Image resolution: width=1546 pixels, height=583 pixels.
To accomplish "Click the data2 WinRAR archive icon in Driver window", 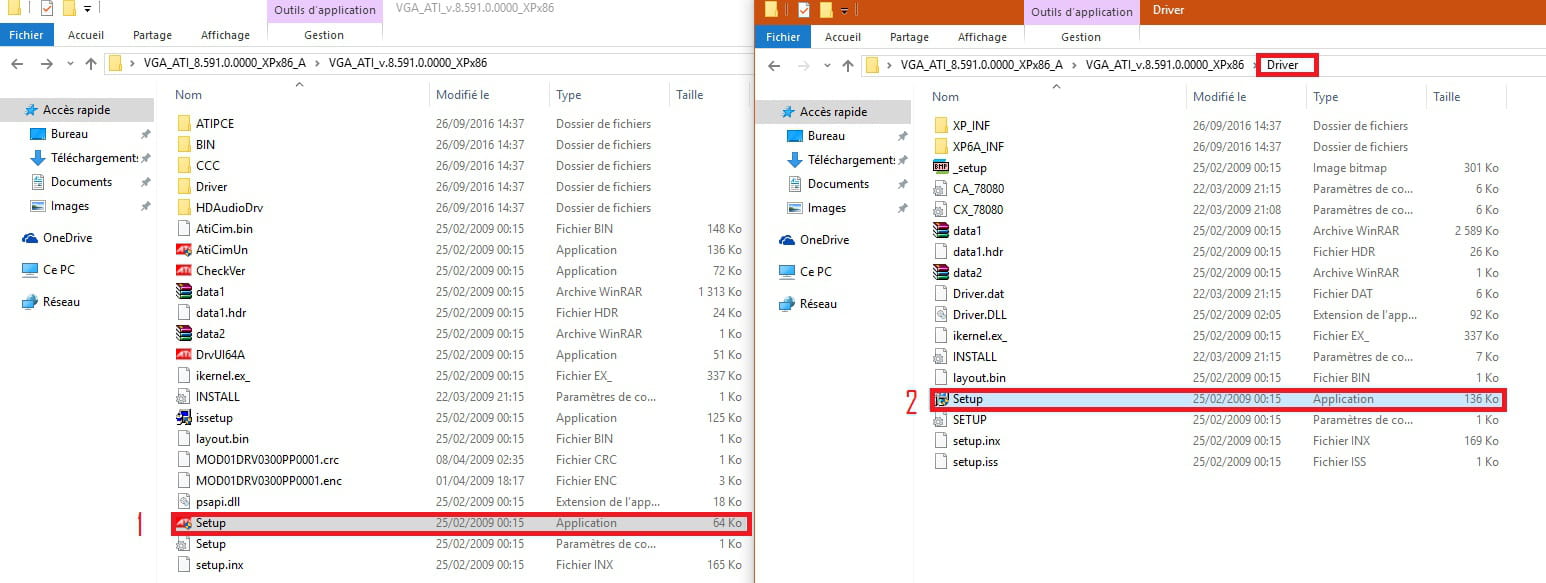I will point(940,273).
